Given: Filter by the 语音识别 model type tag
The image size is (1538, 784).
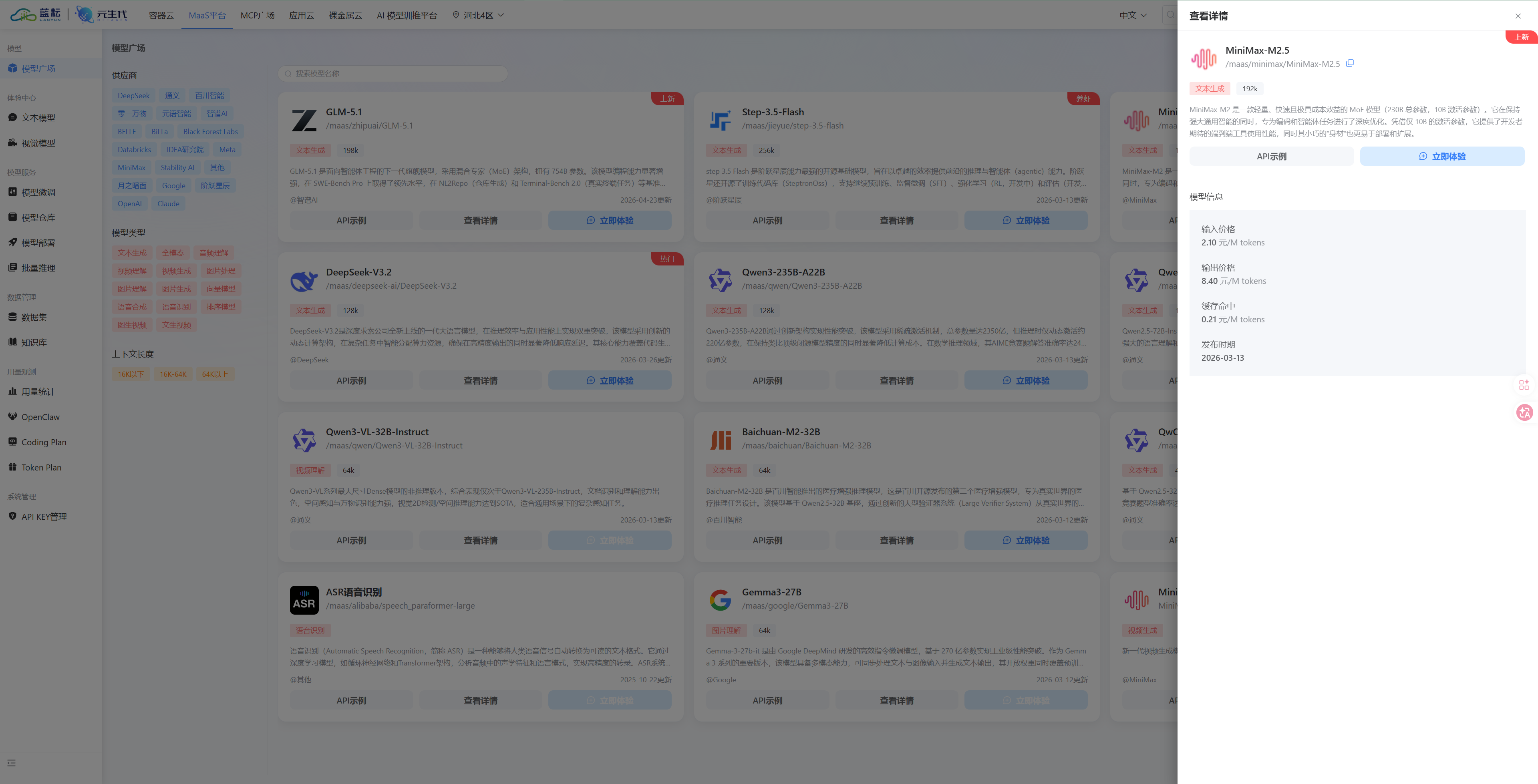Looking at the screenshot, I should coord(177,307).
